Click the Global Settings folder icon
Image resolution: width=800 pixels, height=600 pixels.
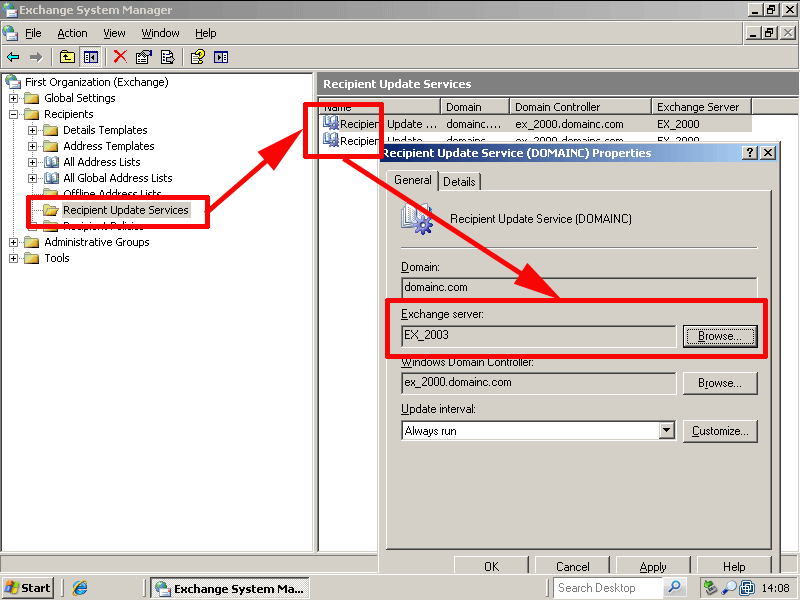pos(32,98)
